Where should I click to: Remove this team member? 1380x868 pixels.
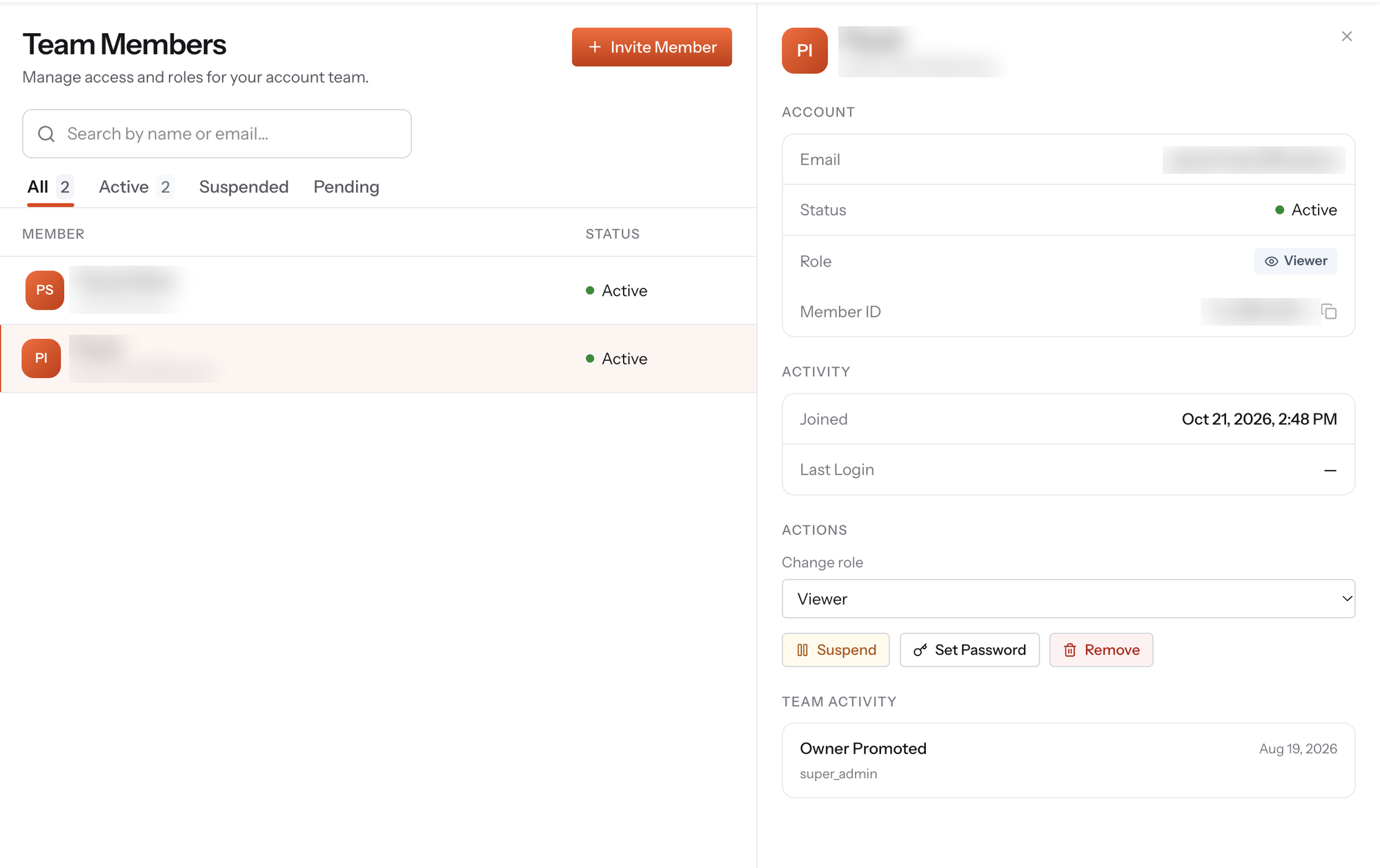(x=1101, y=650)
